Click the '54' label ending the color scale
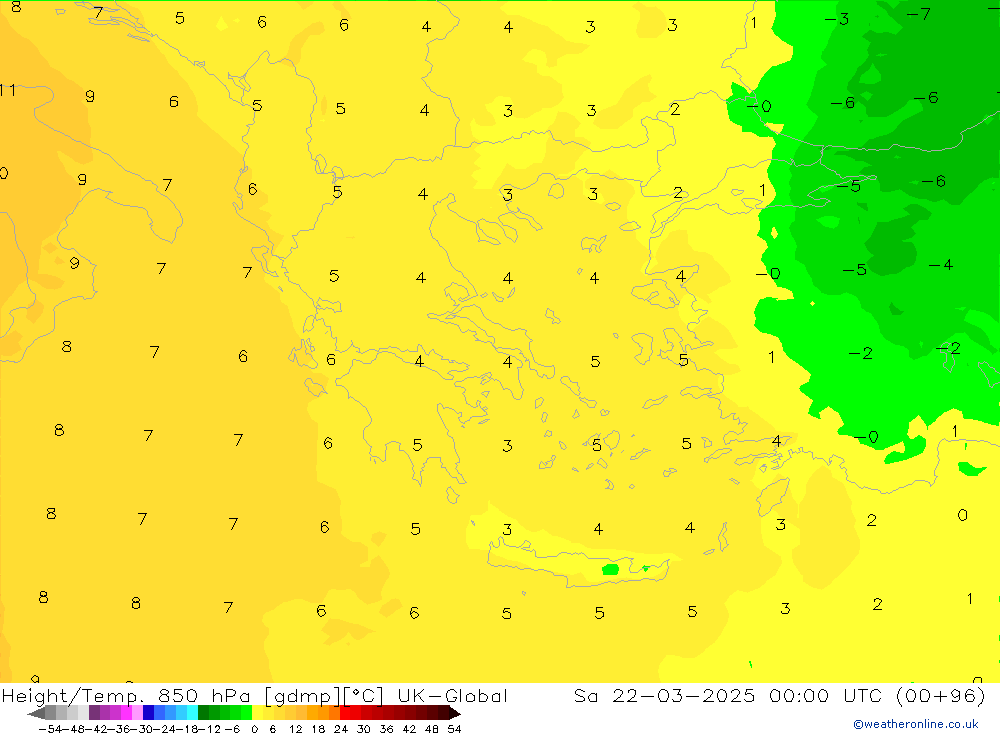Image resolution: width=1000 pixels, height=733 pixels. point(454,729)
